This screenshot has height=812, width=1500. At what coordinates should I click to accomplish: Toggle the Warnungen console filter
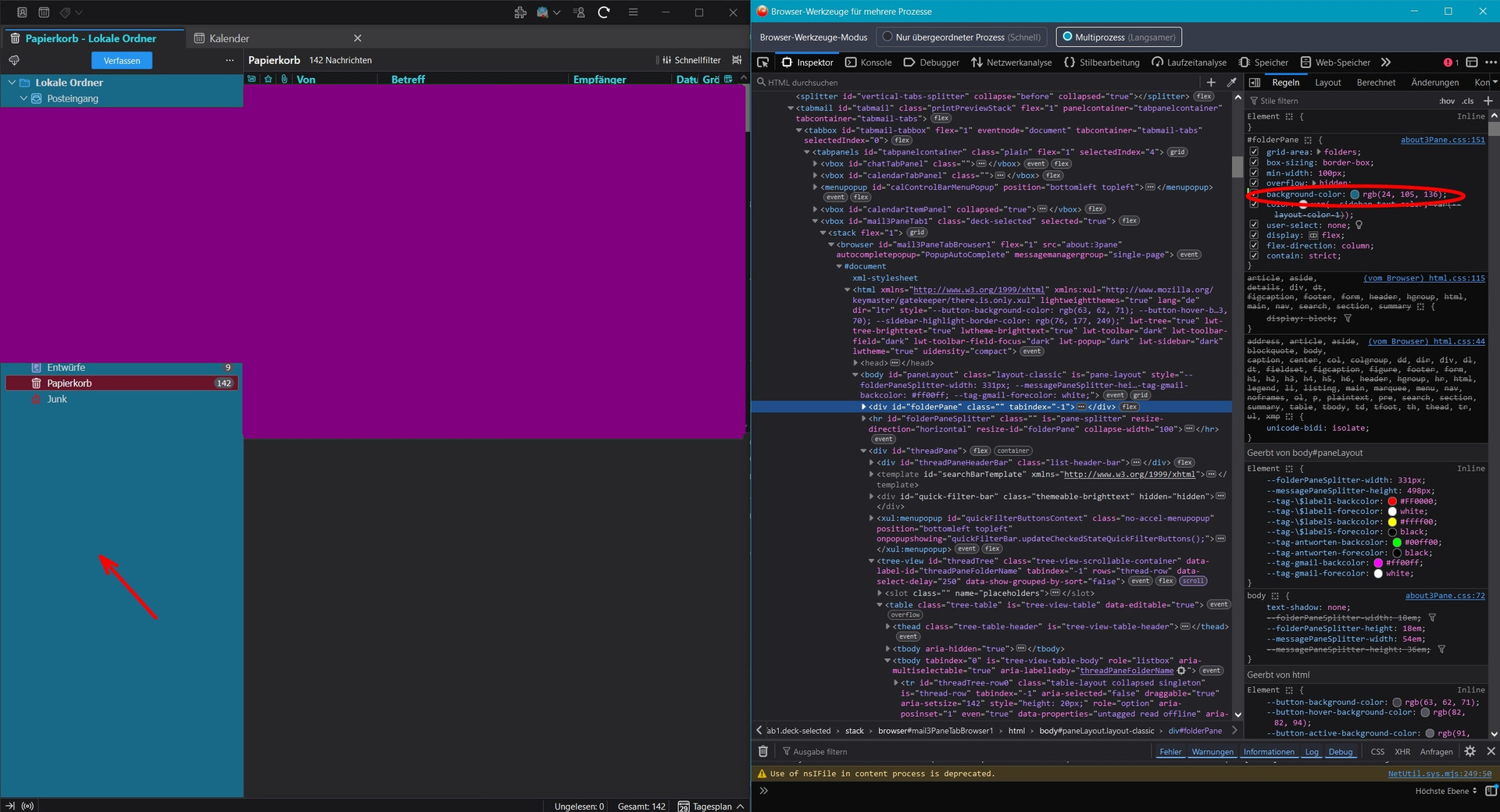1212,752
